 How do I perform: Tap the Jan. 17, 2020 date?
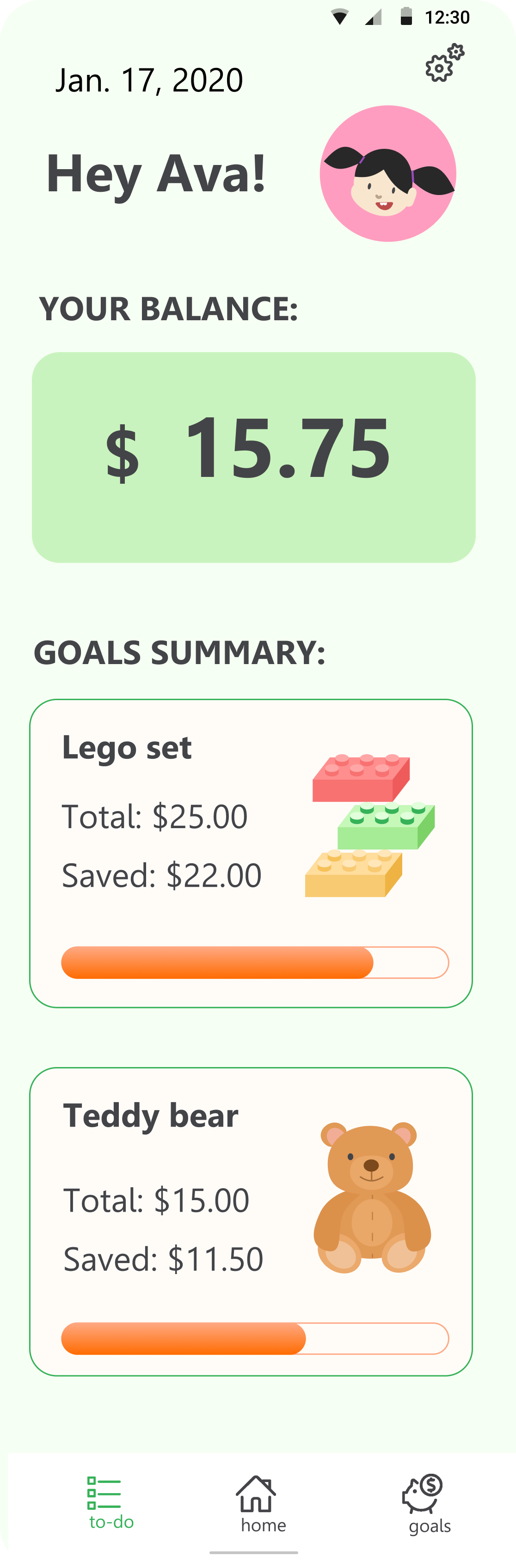(149, 80)
